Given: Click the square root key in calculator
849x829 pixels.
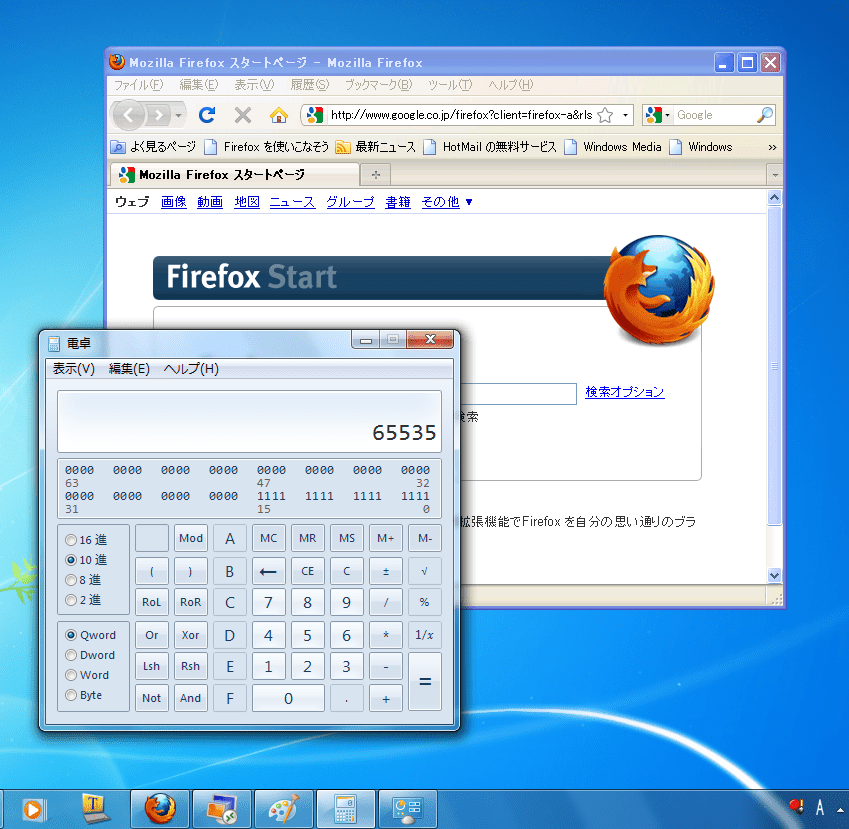Looking at the screenshot, I should 424,571.
